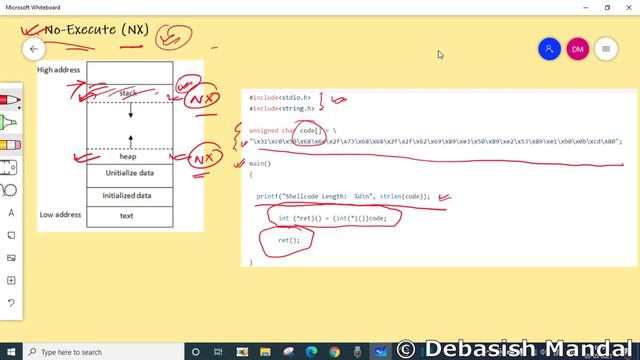This screenshot has width=640, height=360.
Task: Click the 'No-Execute (NX)' heading text
Action: coord(97,29)
